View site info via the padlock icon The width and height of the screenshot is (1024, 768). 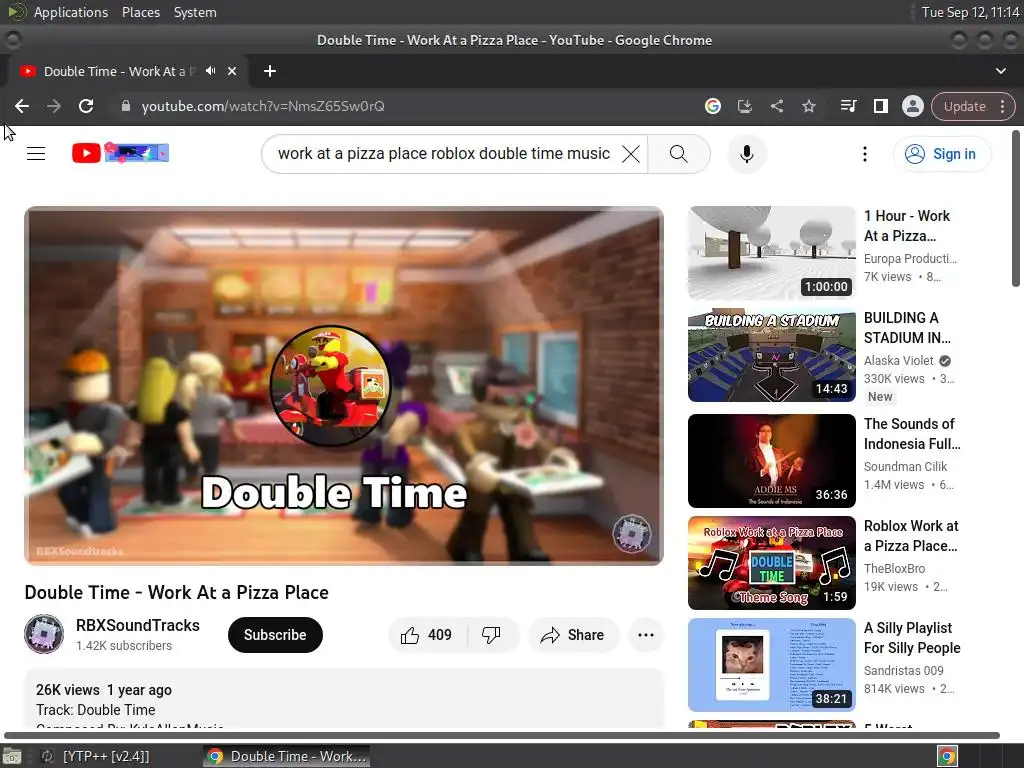126,106
